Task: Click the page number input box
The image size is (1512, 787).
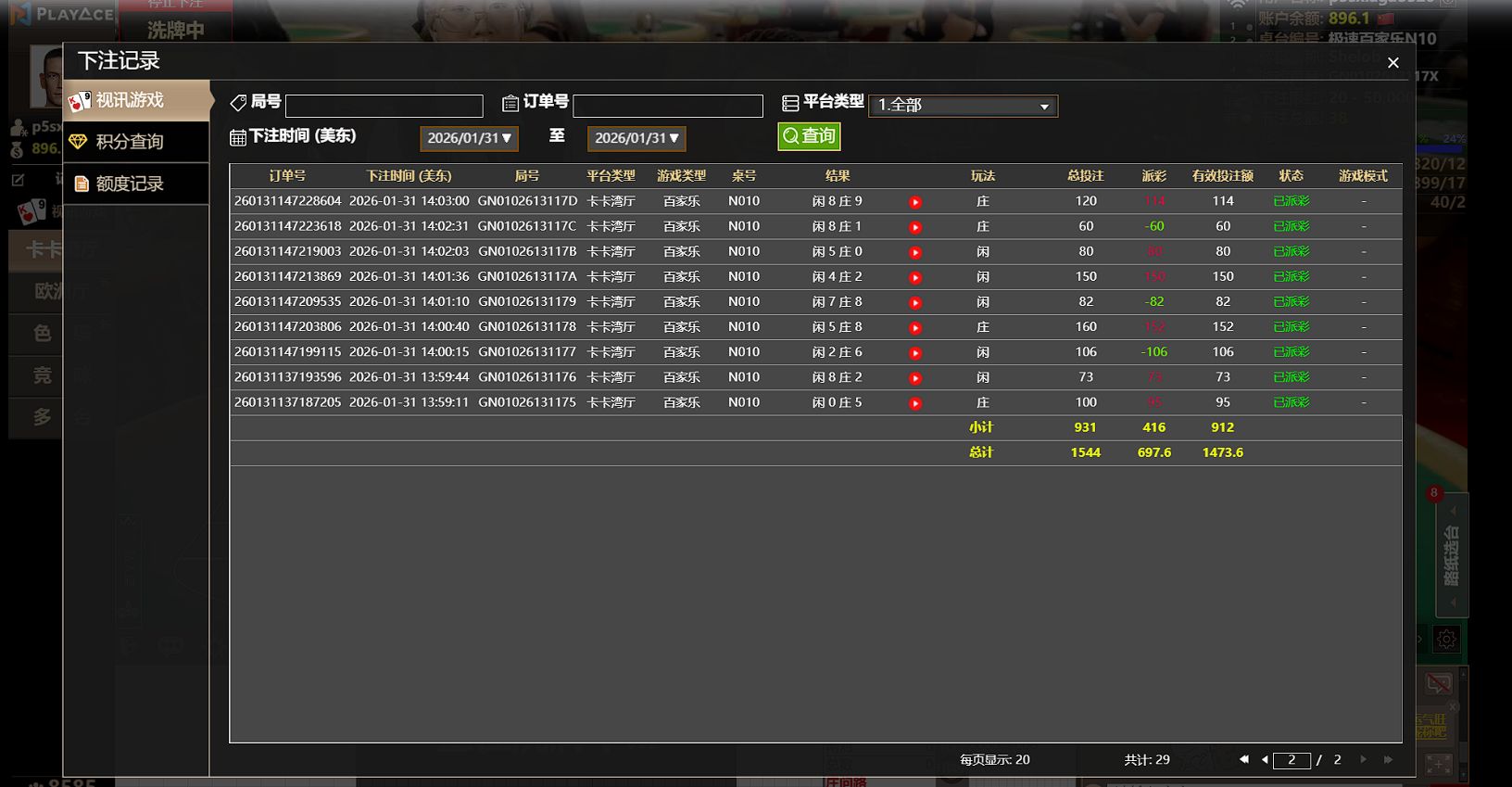Action: coord(1291,760)
